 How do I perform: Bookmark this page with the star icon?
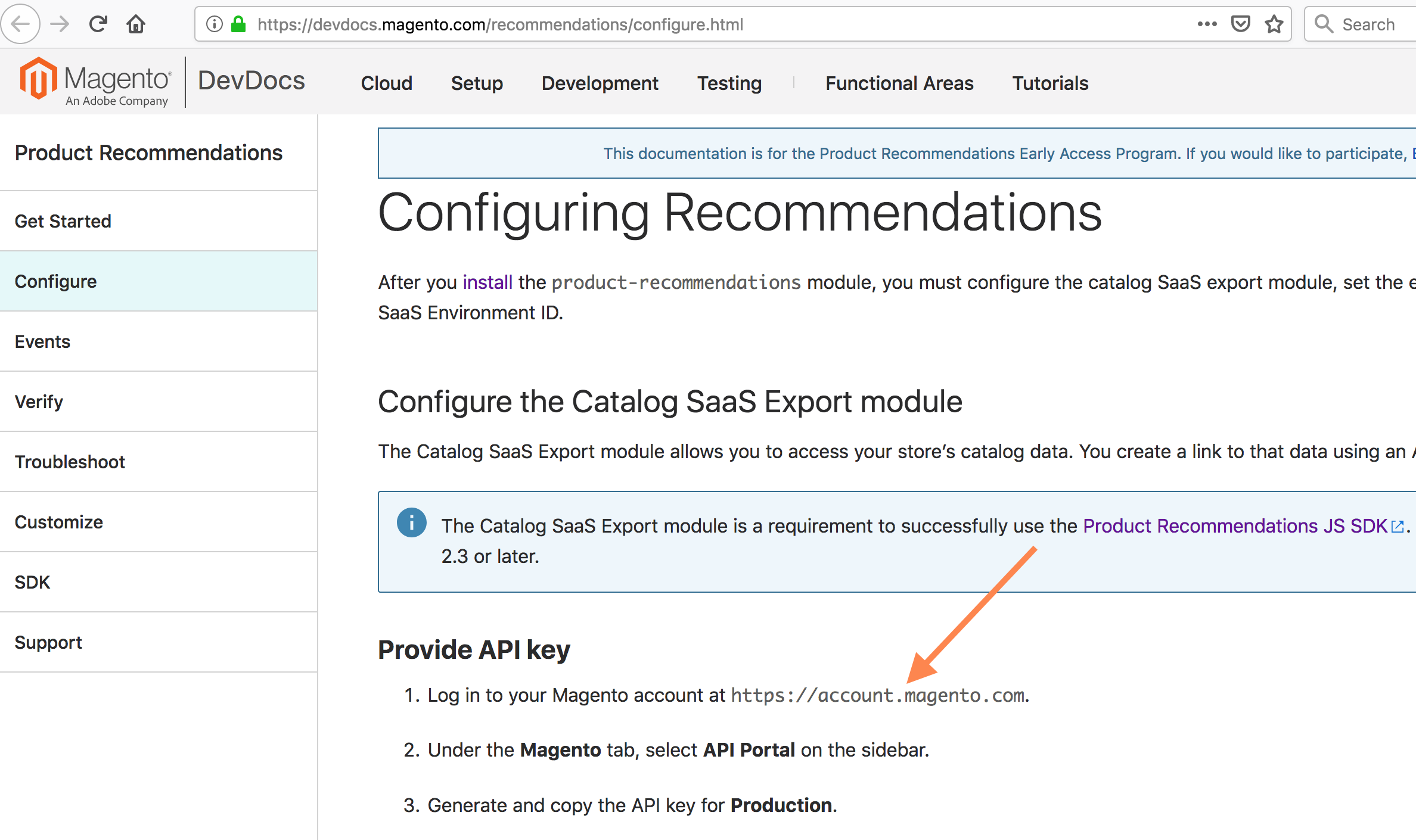pyautogui.click(x=1274, y=24)
